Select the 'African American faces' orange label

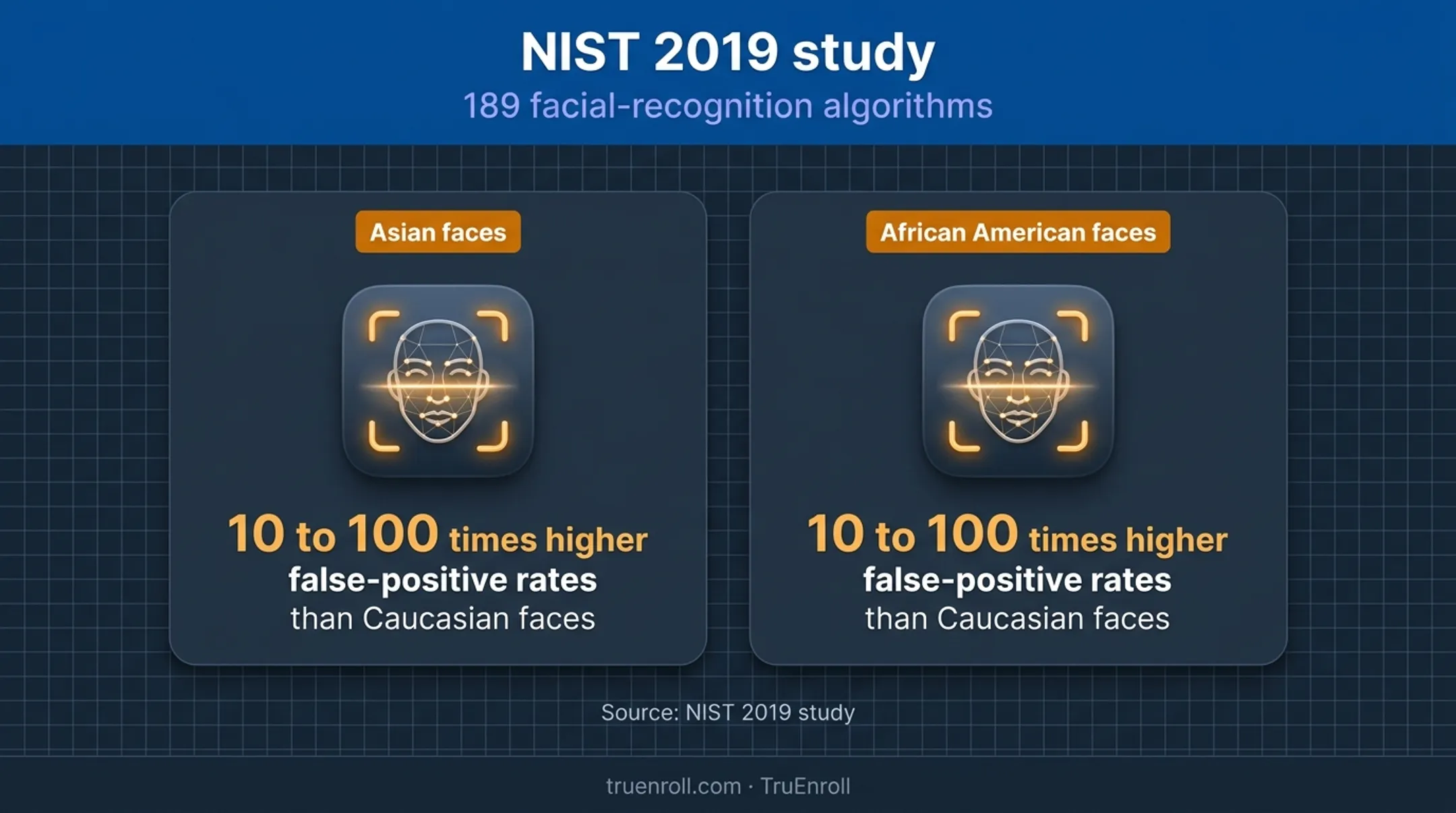click(x=1018, y=232)
